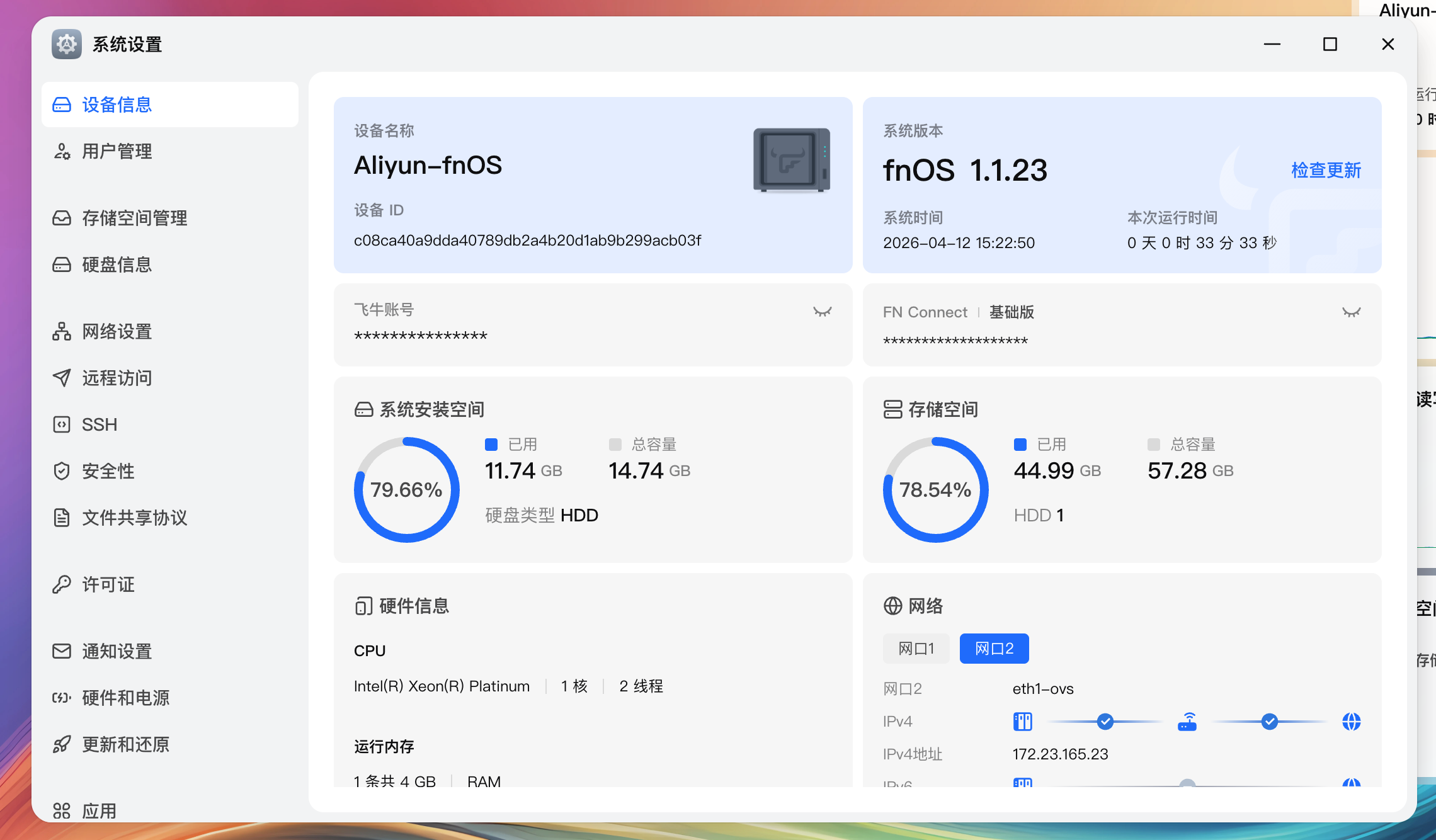The image size is (1436, 840).
Task: Open 文件共享协议 from the sidebar
Action: (134, 518)
